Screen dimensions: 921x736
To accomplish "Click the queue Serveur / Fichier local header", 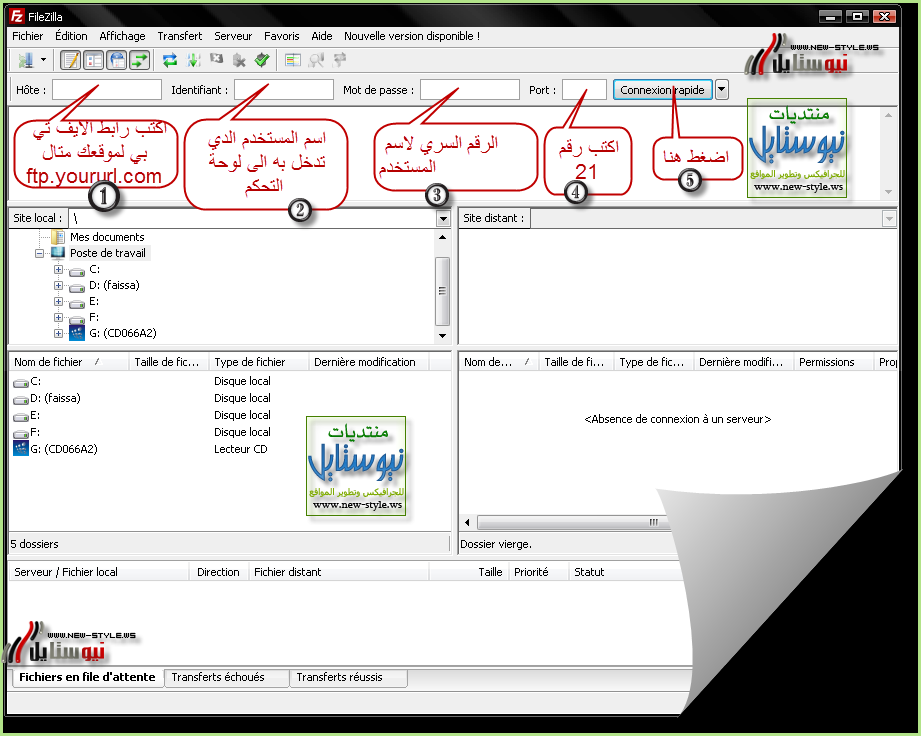I will pyautogui.click(x=99, y=572).
